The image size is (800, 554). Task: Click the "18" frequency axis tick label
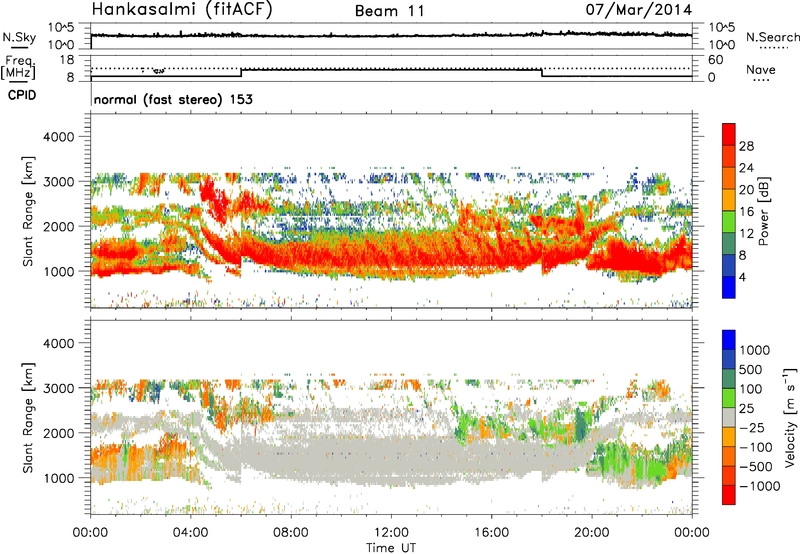(67, 60)
